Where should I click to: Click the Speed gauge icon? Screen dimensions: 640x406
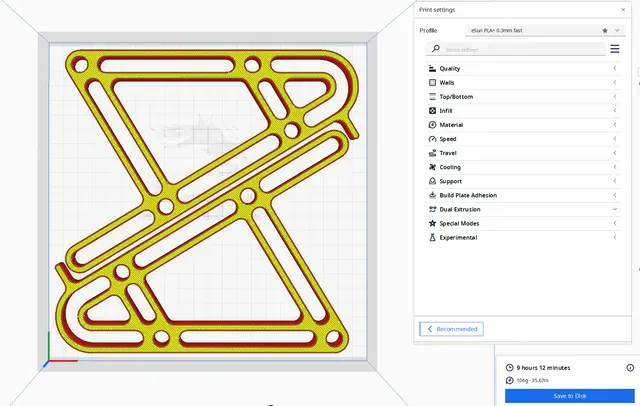point(432,139)
